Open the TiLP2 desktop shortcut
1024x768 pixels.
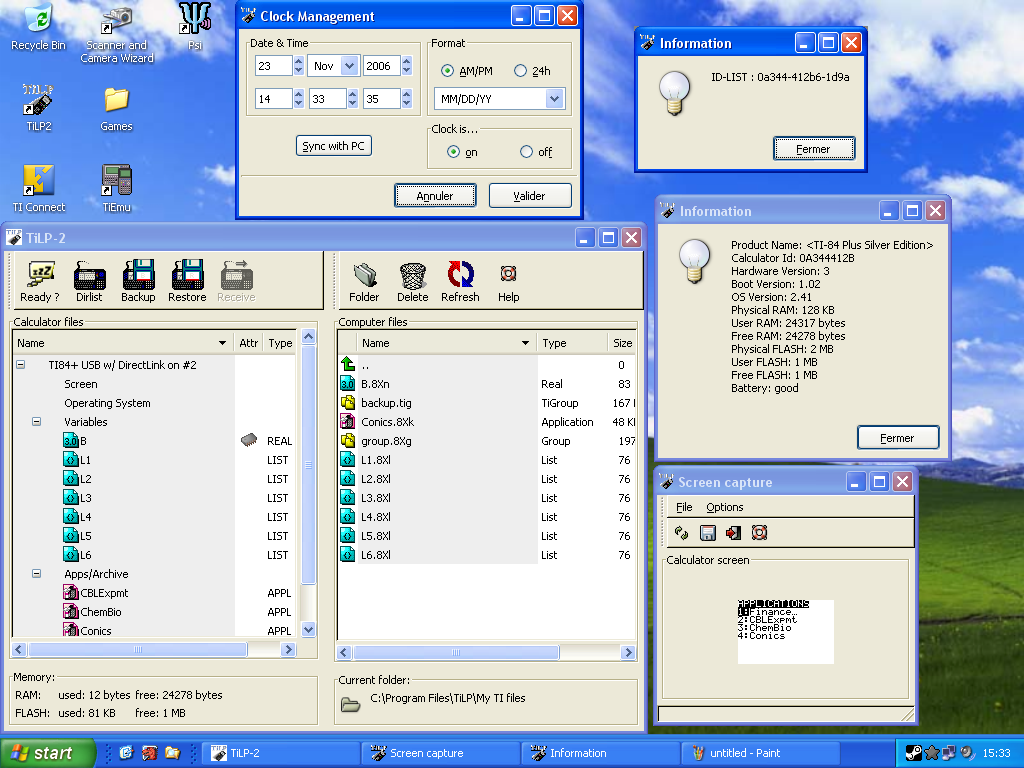click(39, 108)
